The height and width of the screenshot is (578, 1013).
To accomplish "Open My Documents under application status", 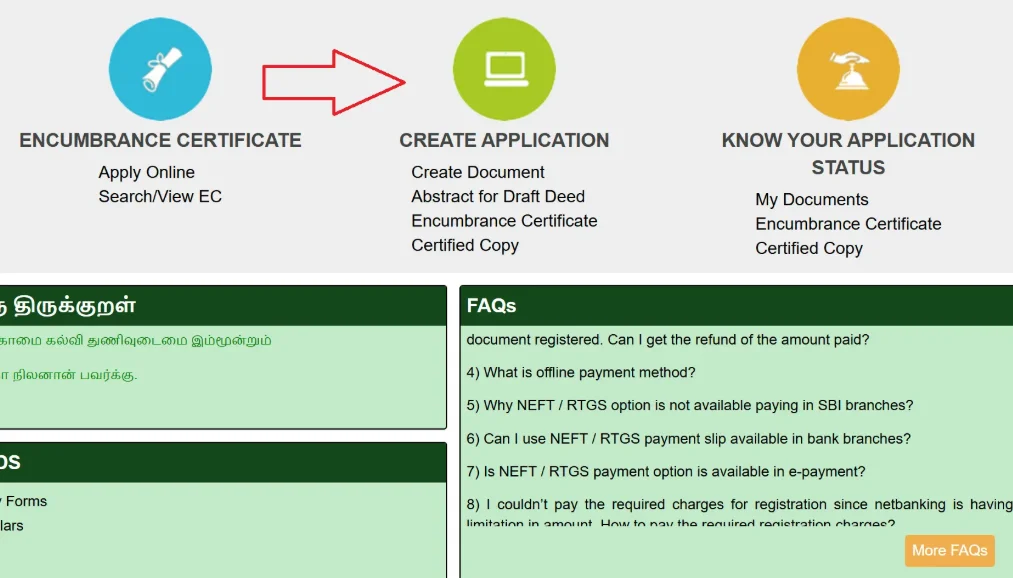I will click(812, 200).
